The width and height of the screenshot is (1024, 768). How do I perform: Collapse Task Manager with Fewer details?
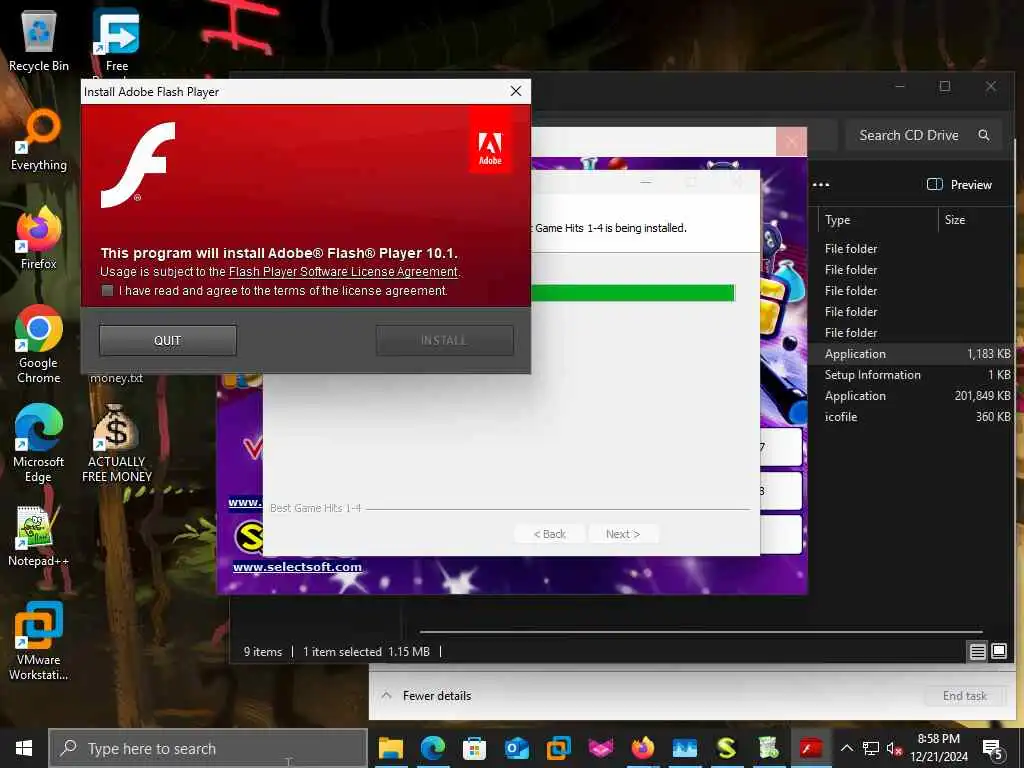tap(426, 696)
